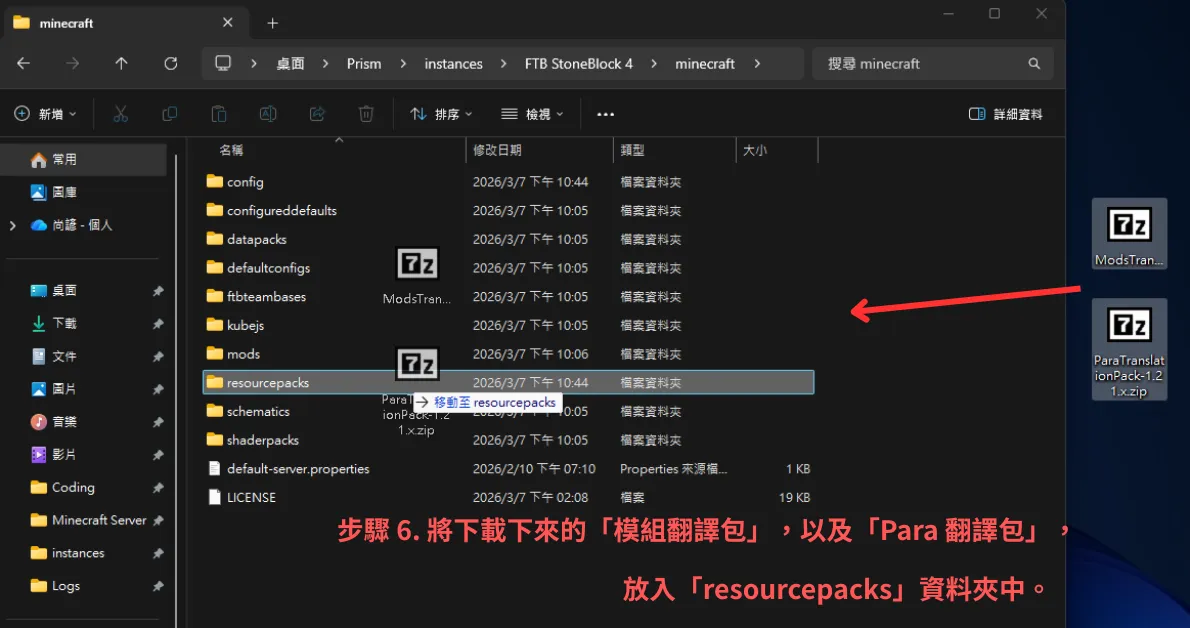Screen dimensions: 1190x628
Task: Open the 排序 (Sort) dropdown
Action: coord(440,113)
